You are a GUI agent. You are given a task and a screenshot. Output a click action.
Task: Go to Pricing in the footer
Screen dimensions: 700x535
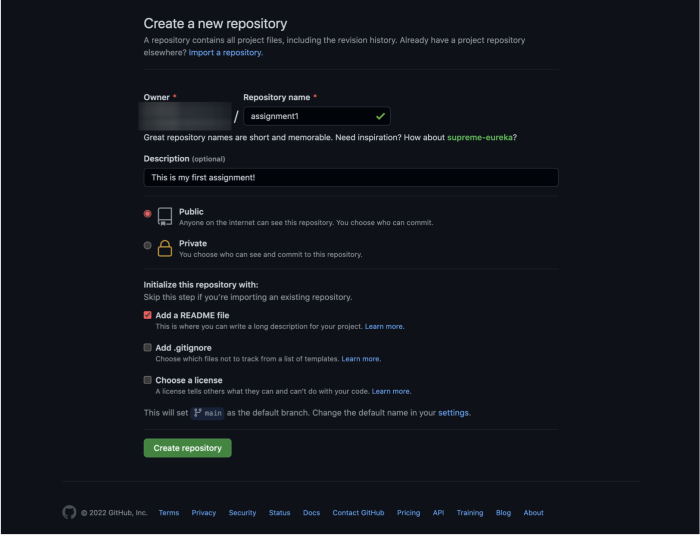(x=408, y=512)
